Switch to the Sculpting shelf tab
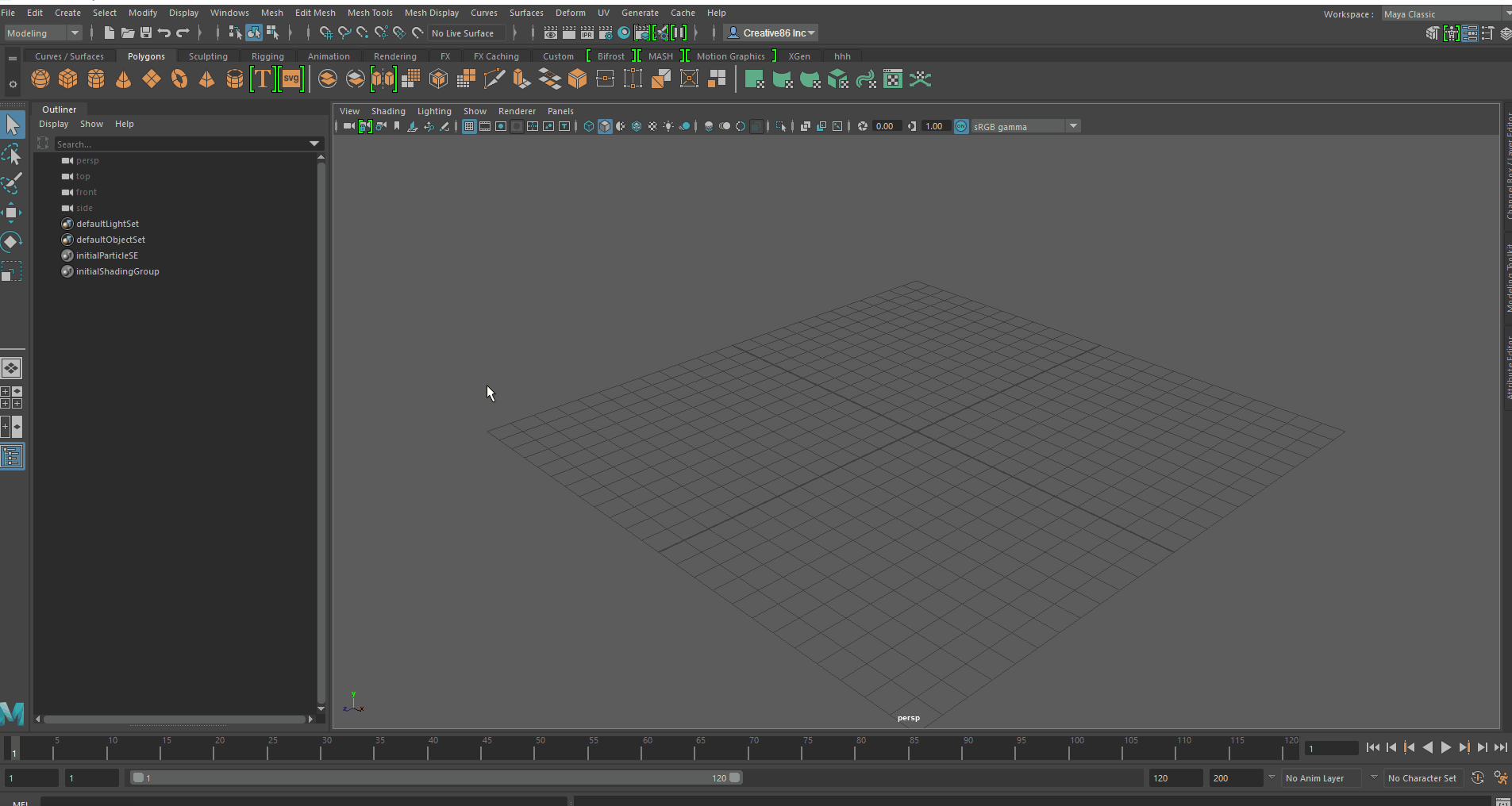This screenshot has height=806, width=1512. (x=208, y=56)
